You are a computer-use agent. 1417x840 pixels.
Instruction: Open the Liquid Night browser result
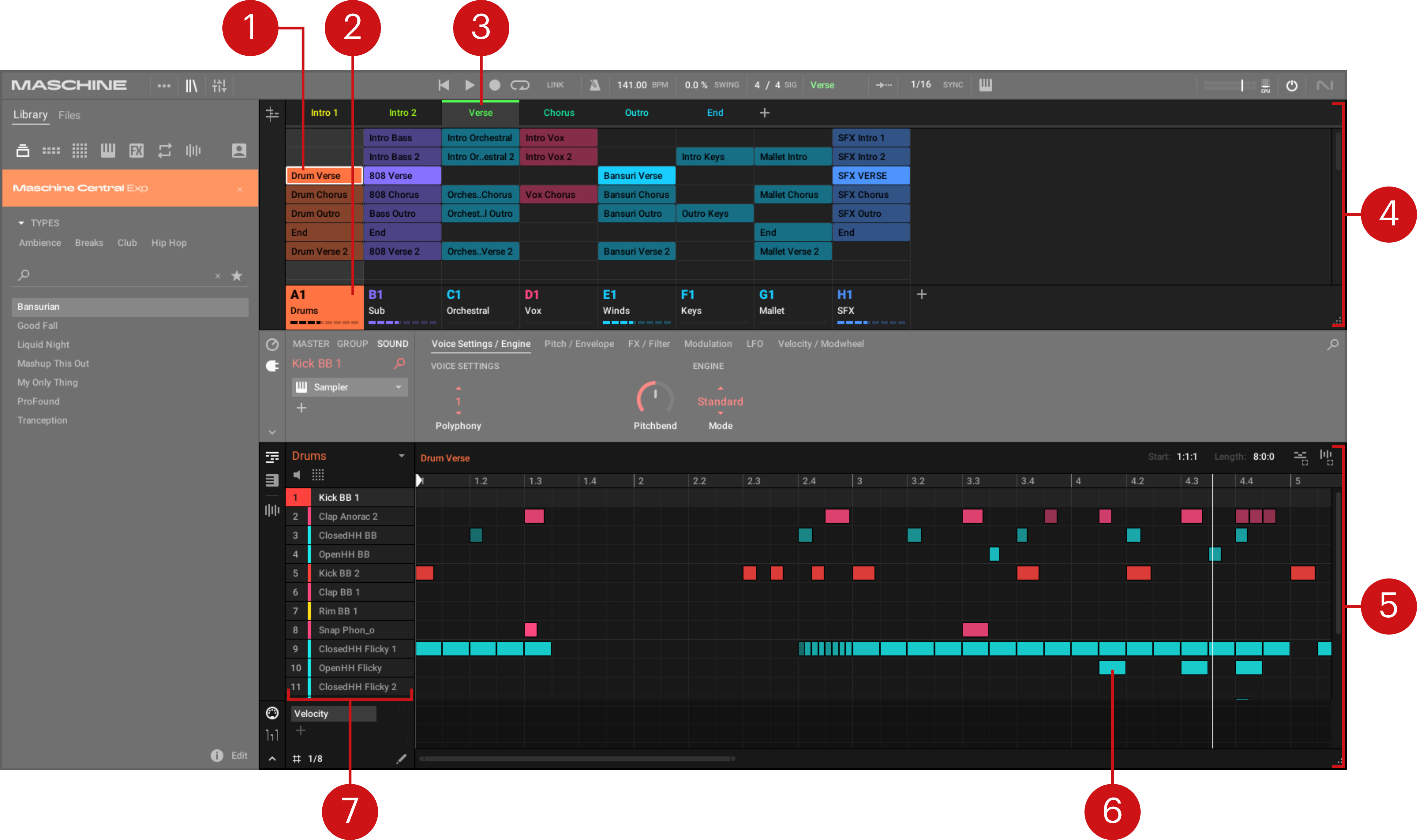[43, 344]
